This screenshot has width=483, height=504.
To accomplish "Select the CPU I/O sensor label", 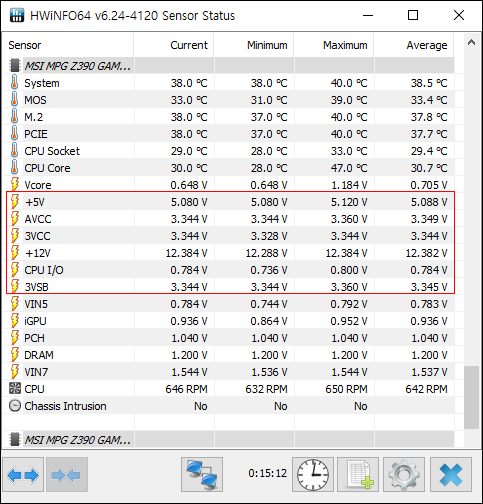I will click(44, 270).
